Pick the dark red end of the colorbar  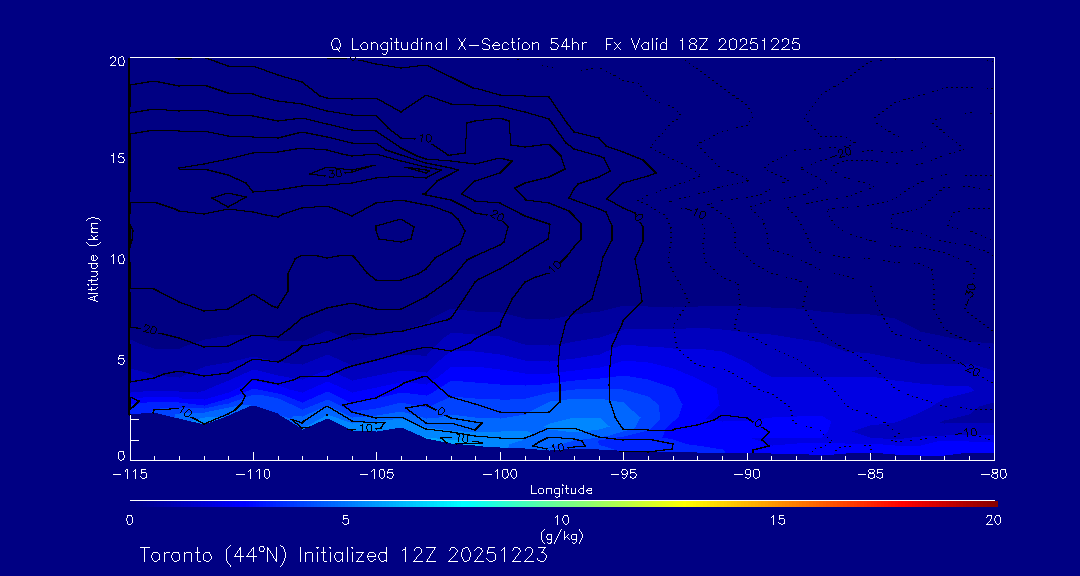coord(992,504)
